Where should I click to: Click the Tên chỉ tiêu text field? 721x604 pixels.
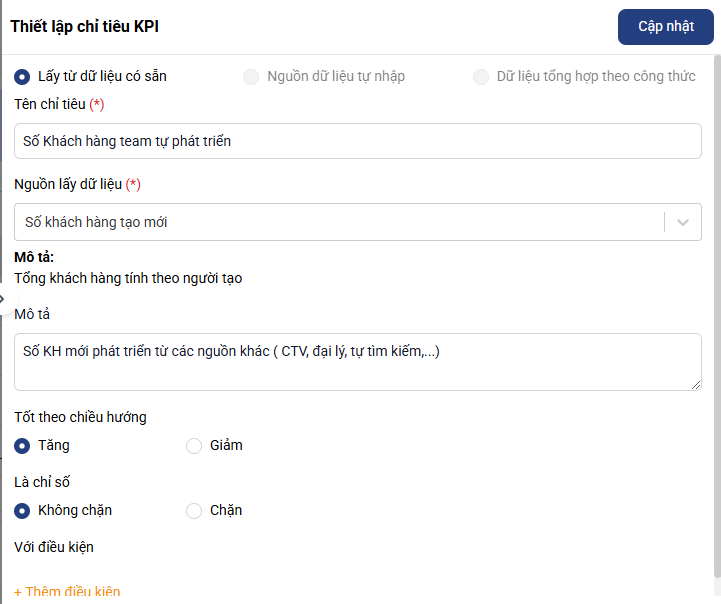point(358,141)
